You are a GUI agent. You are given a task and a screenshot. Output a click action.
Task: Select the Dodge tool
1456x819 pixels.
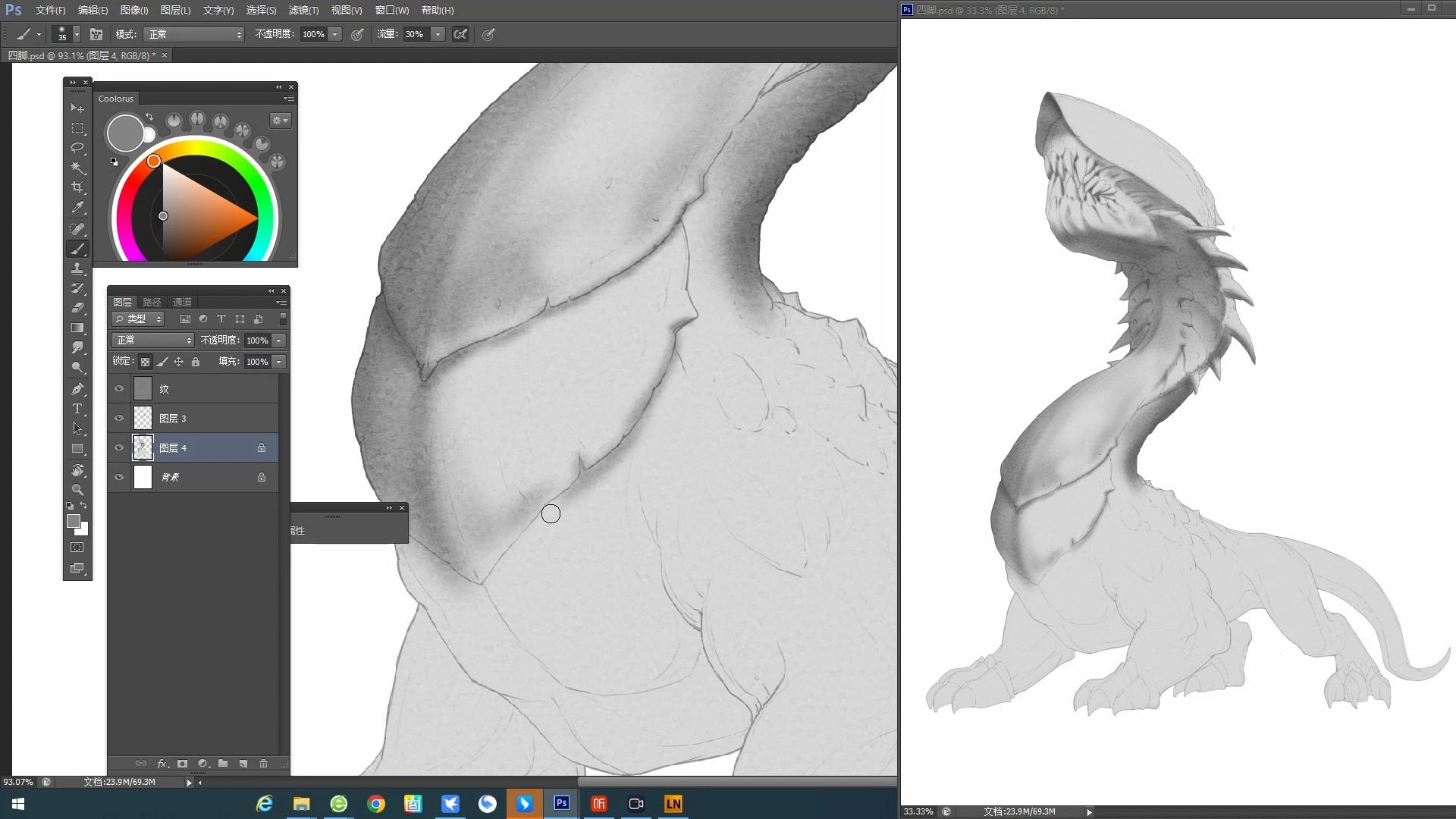[77, 368]
